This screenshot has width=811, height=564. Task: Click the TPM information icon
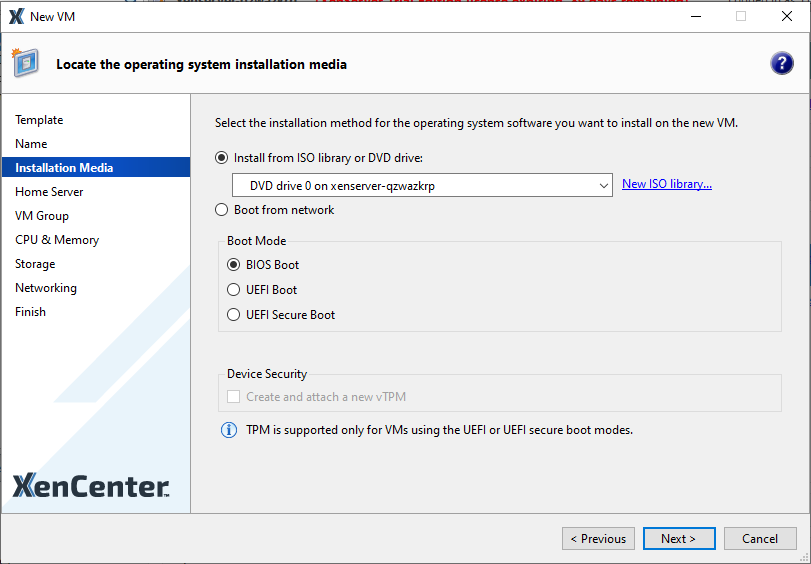(x=229, y=430)
